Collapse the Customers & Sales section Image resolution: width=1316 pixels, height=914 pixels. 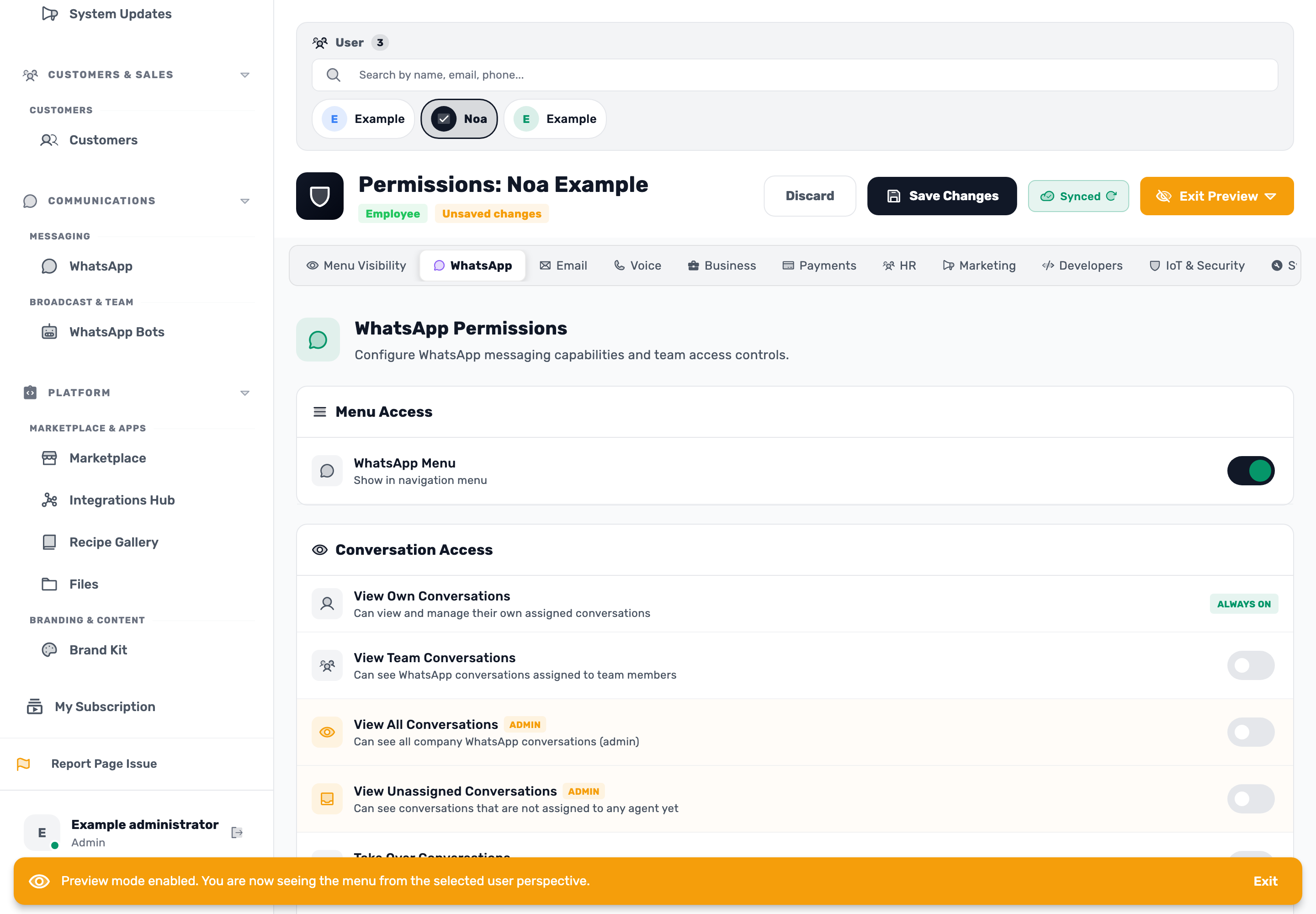tap(244, 75)
